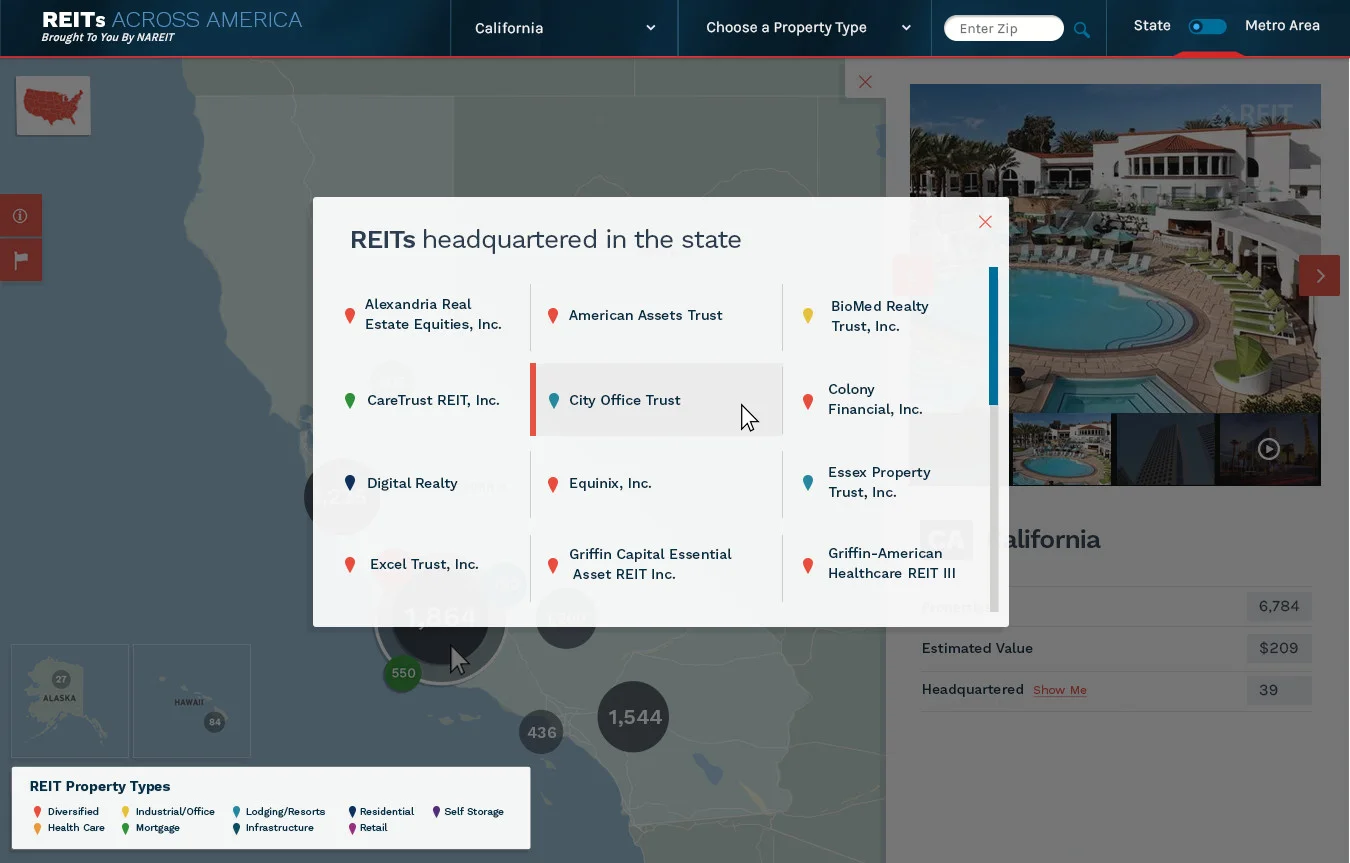
Task: Click the Mortgage legend pin
Action: [125, 828]
